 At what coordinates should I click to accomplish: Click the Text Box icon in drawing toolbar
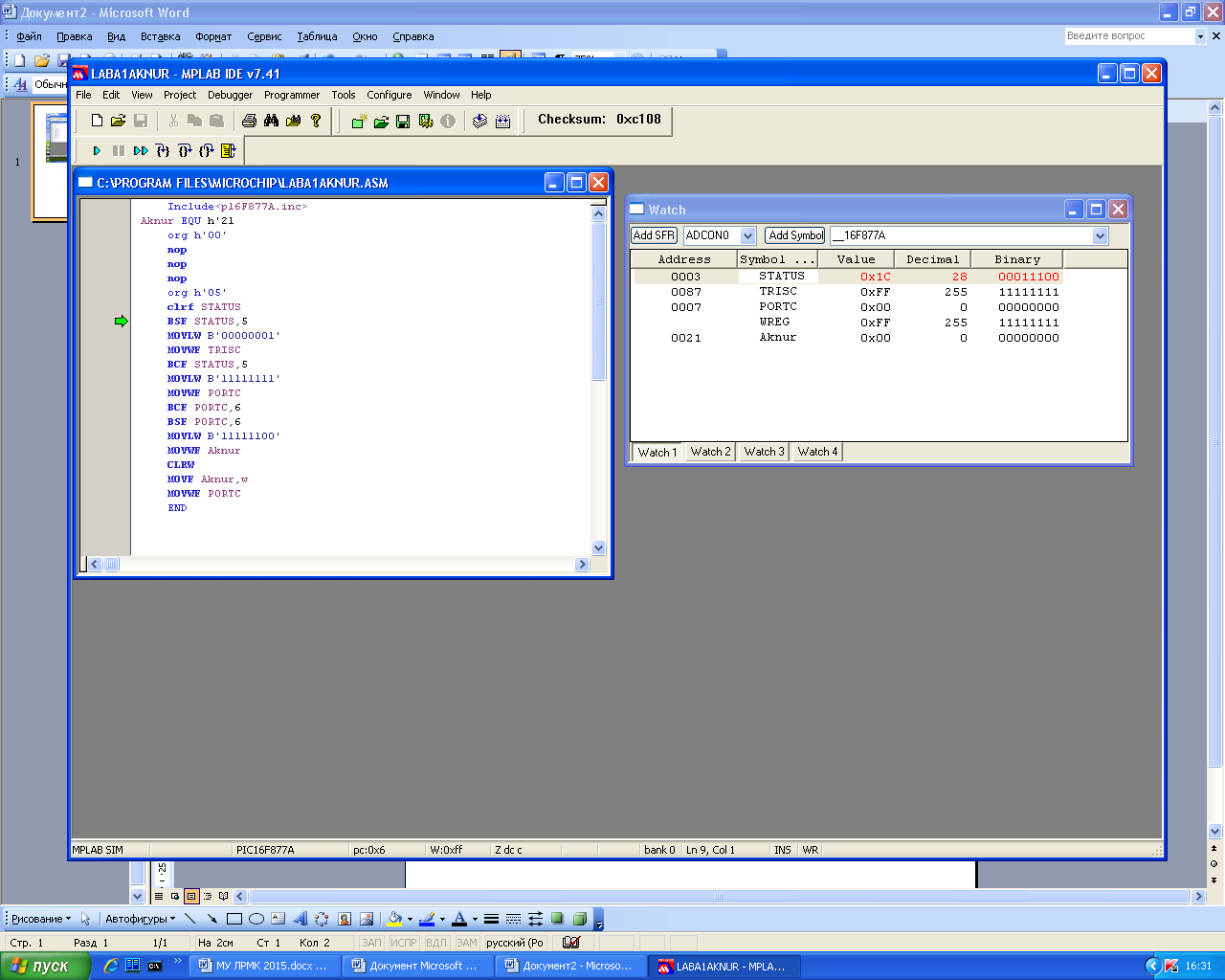click(278, 919)
